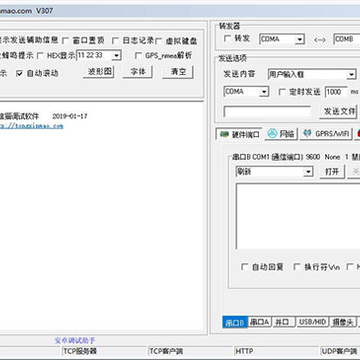
Task: Click the serial port send text area
Action: tap(298, 216)
